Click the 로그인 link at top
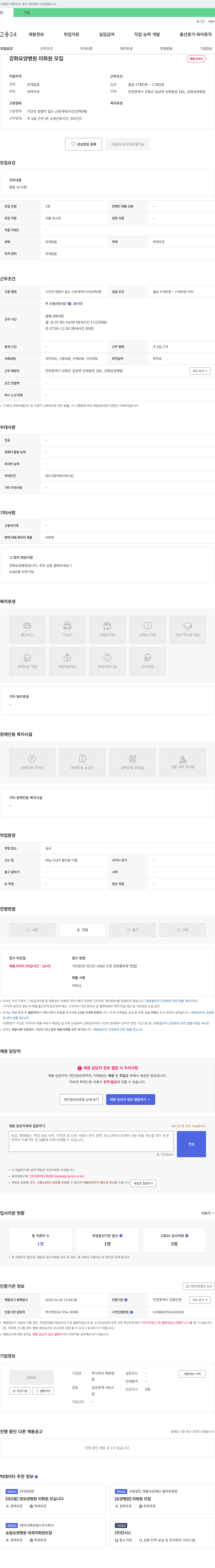215x1568 pixels. coord(200,21)
